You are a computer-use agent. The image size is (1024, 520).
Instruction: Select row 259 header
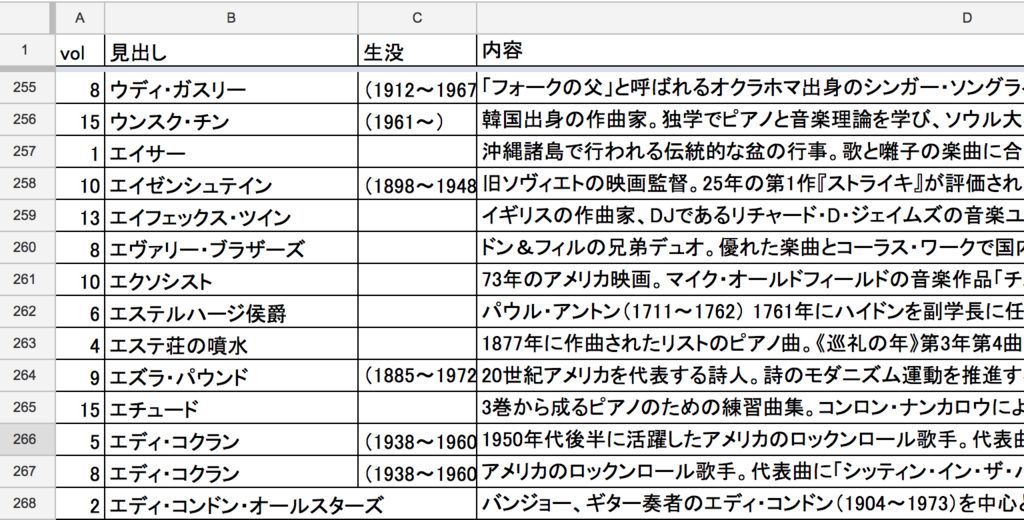(x=25, y=216)
